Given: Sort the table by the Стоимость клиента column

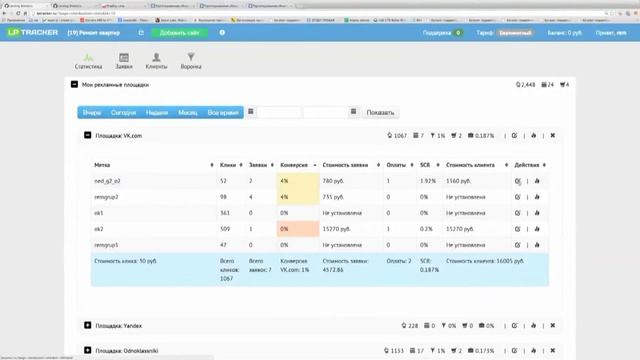Looking at the screenshot, I should point(477,165).
